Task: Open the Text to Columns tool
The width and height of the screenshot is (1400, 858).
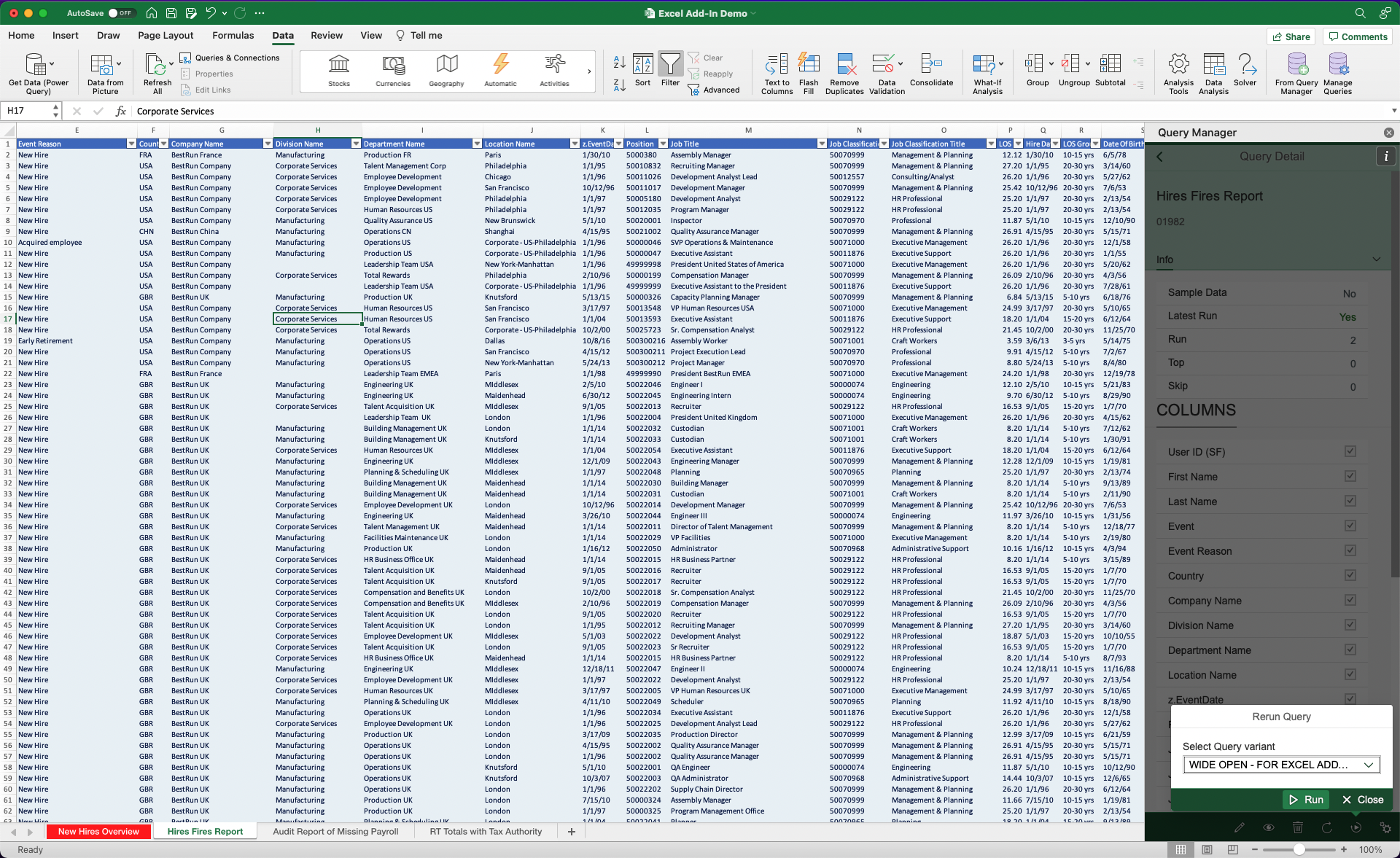Action: tap(777, 66)
